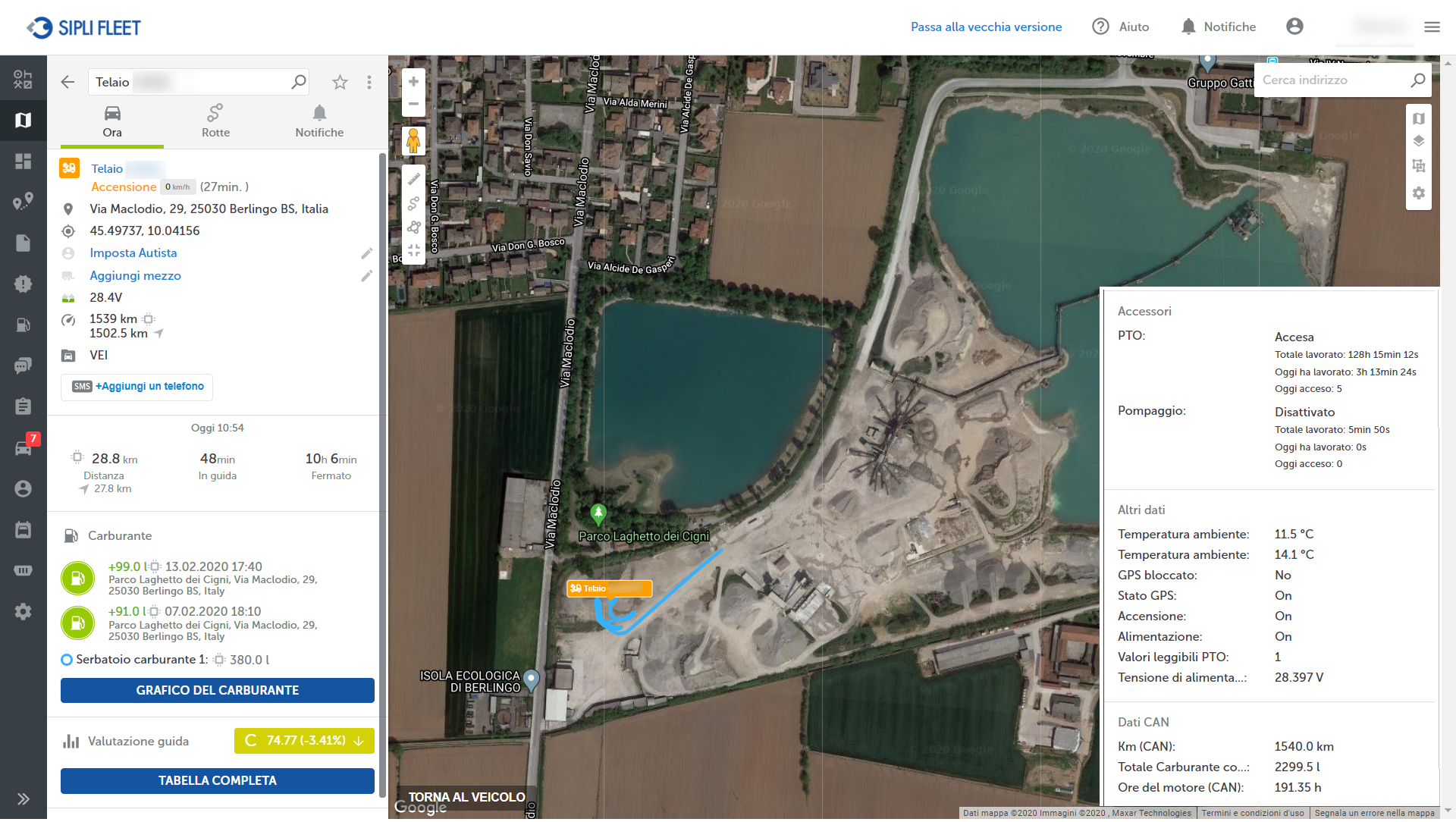The width and height of the screenshot is (1456, 822).
Task: Click map zoom in plus button
Action: [x=413, y=81]
